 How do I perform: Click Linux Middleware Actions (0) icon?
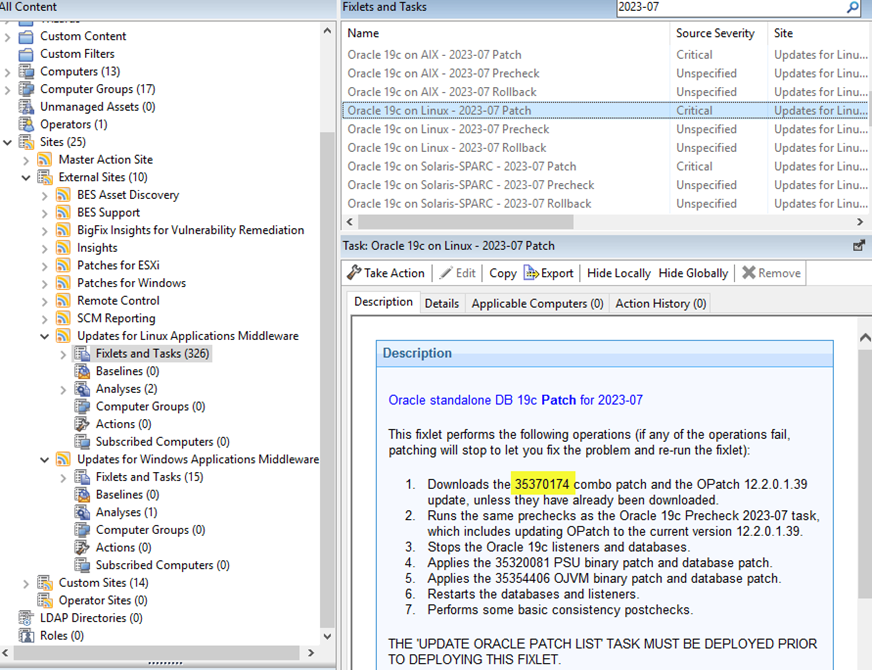82,424
